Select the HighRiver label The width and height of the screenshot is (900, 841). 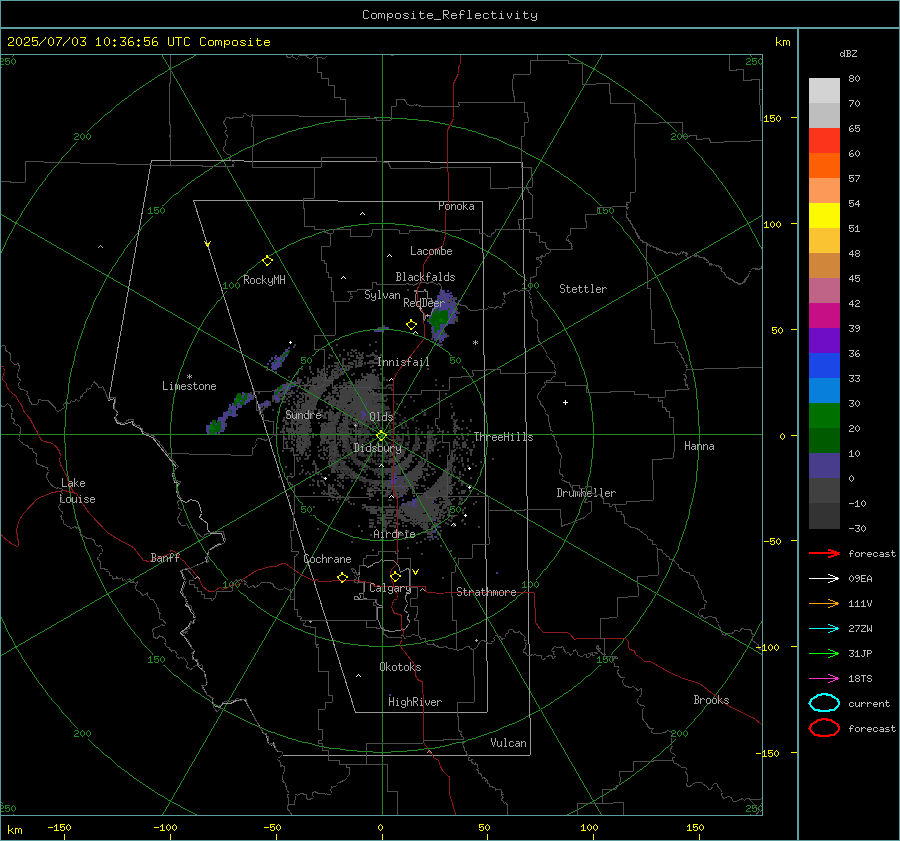tap(415, 702)
